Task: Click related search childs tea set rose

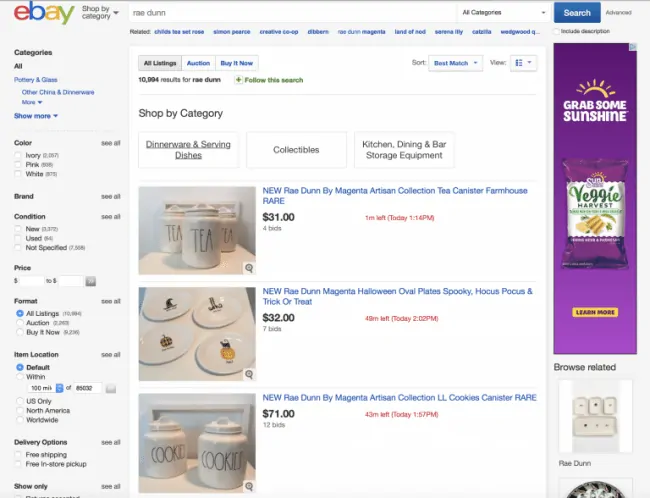Action: pyautogui.click(x=179, y=32)
